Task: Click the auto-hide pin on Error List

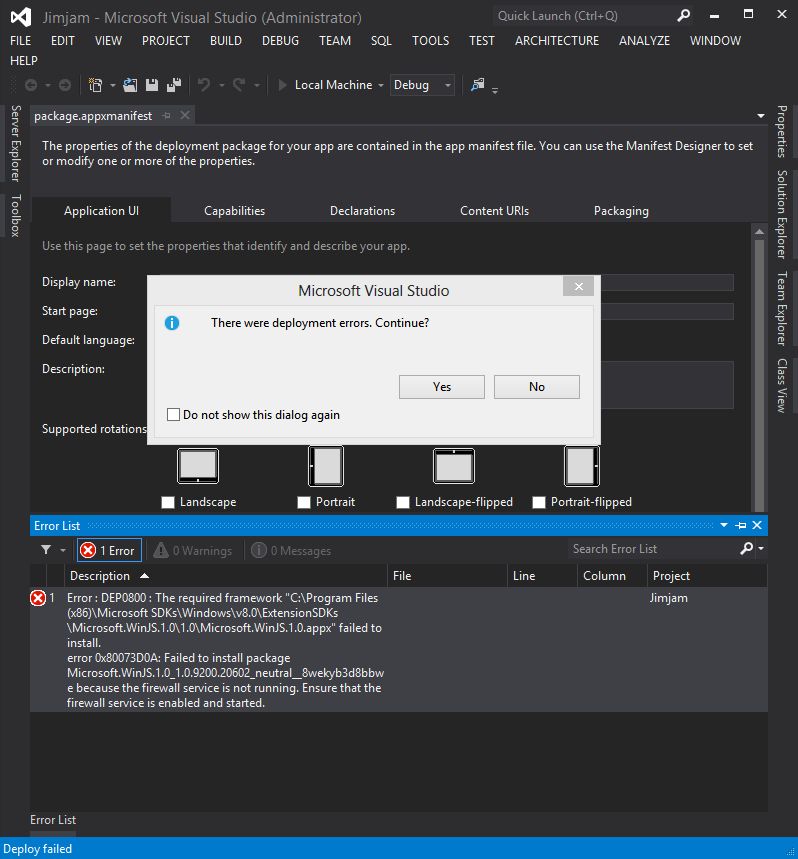Action: [740, 525]
